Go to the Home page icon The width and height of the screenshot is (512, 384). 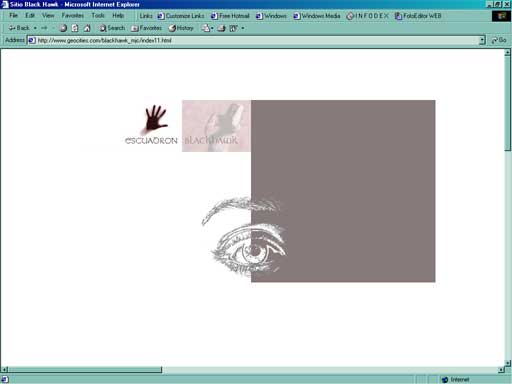tap(87, 28)
